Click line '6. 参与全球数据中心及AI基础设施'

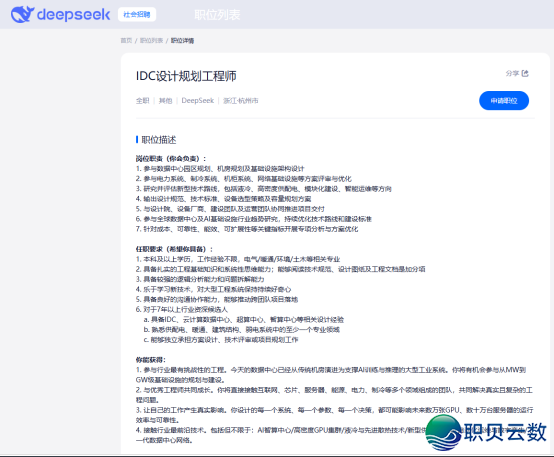[254, 219]
